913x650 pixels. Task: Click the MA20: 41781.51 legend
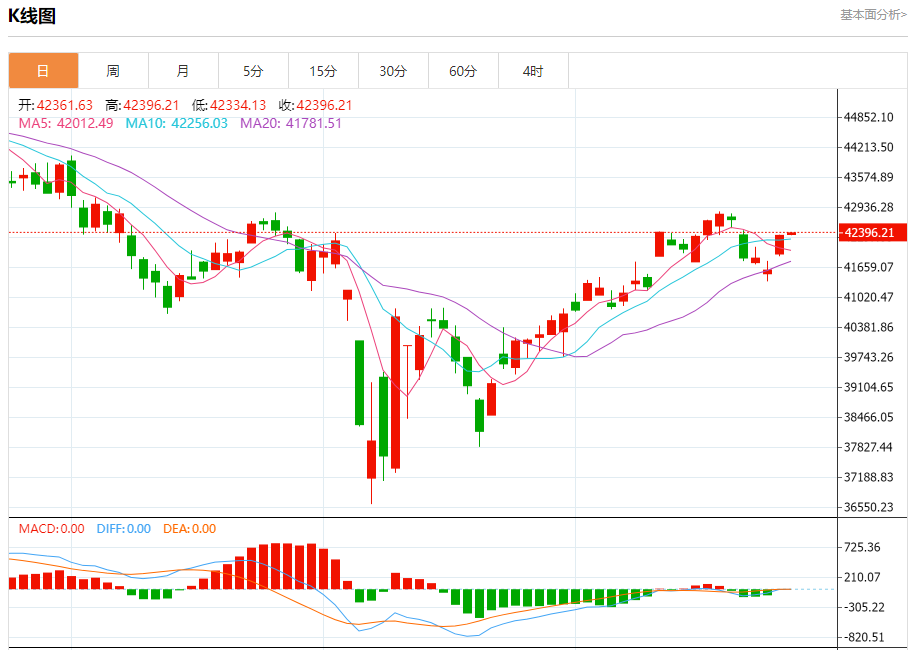(x=291, y=123)
